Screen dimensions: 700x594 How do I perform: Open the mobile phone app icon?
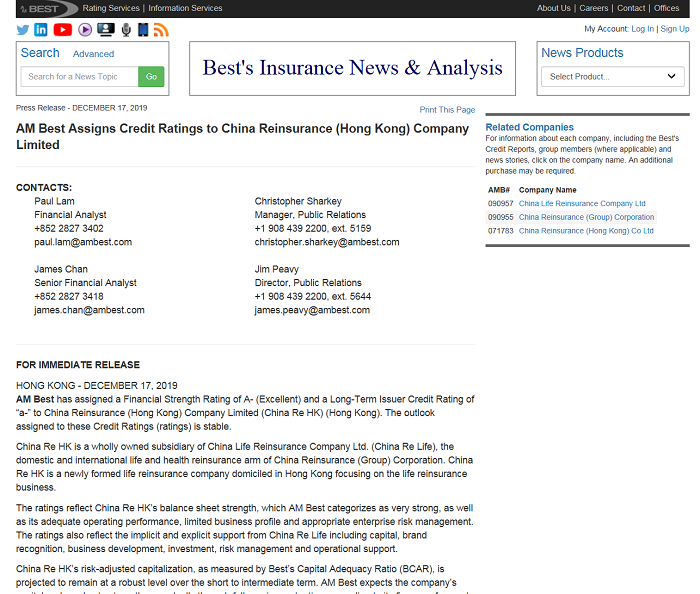pos(142,30)
